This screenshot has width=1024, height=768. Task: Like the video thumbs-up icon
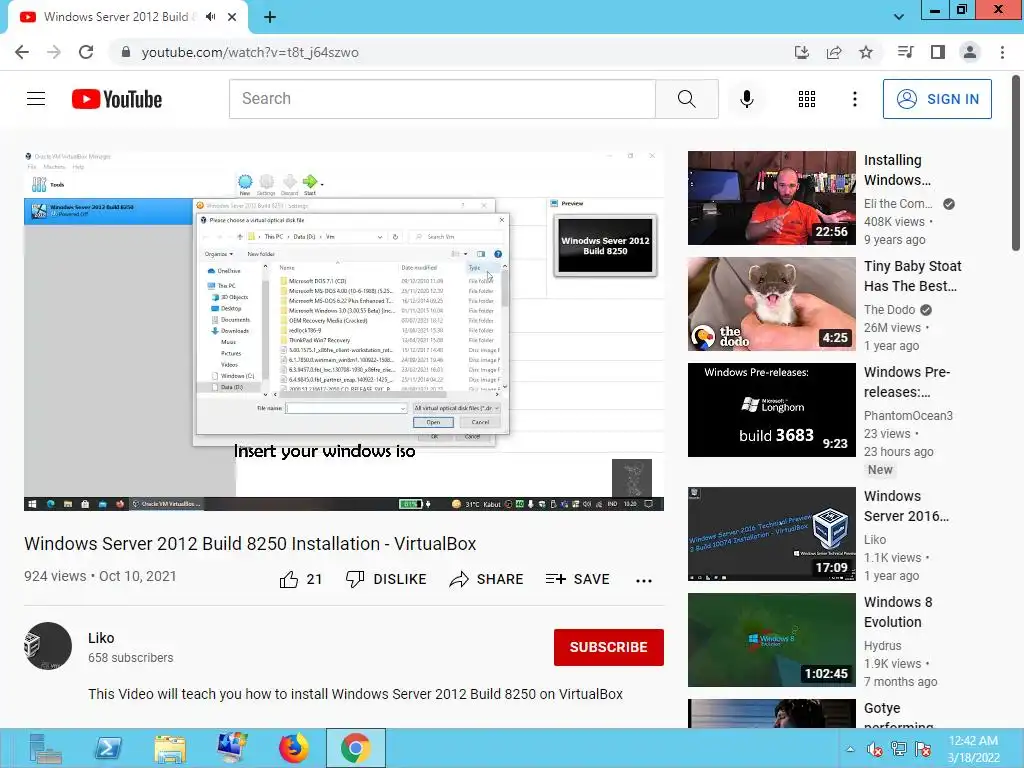[x=289, y=579]
